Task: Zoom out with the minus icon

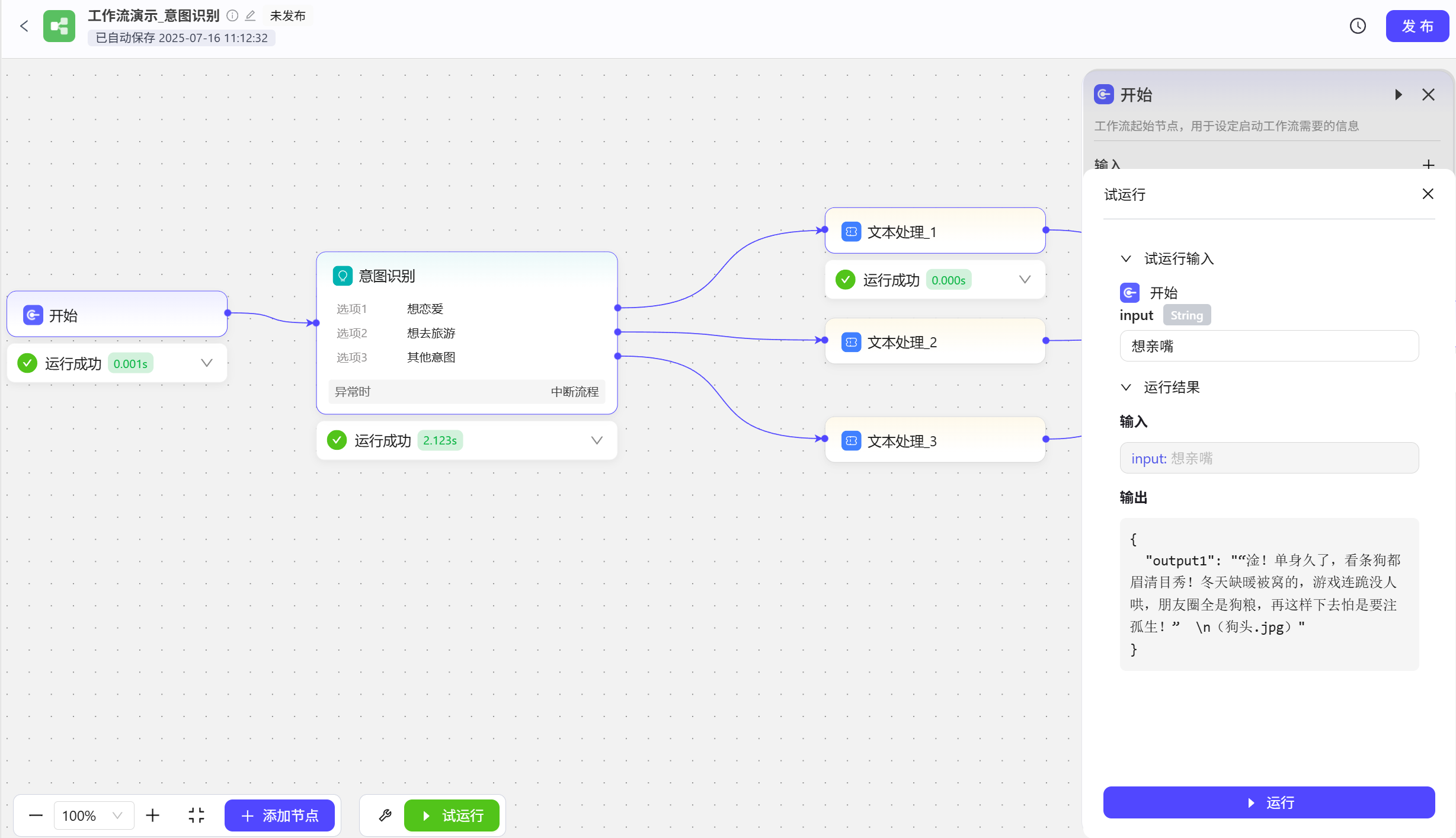Action: [x=36, y=815]
